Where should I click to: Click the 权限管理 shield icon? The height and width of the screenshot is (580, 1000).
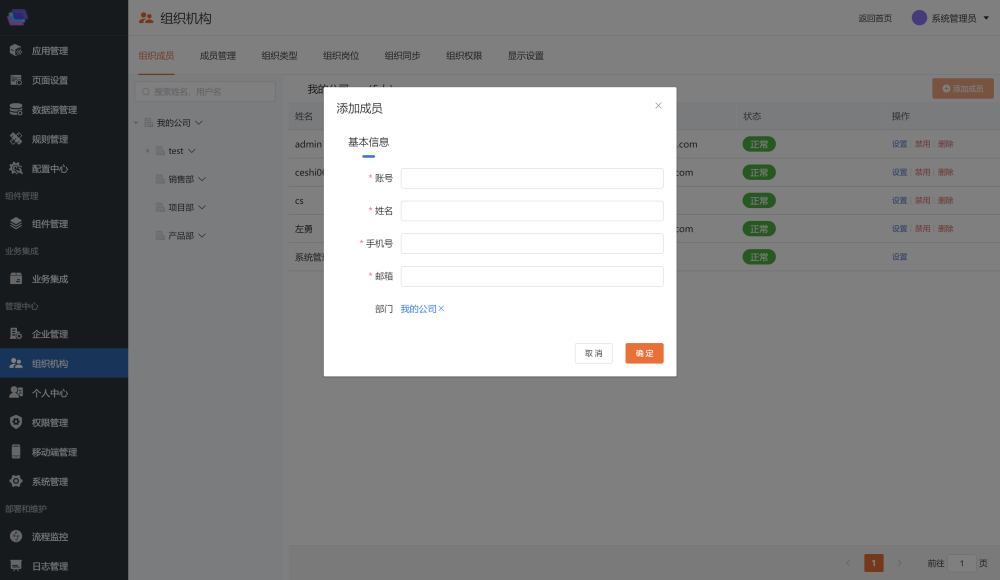(16, 422)
